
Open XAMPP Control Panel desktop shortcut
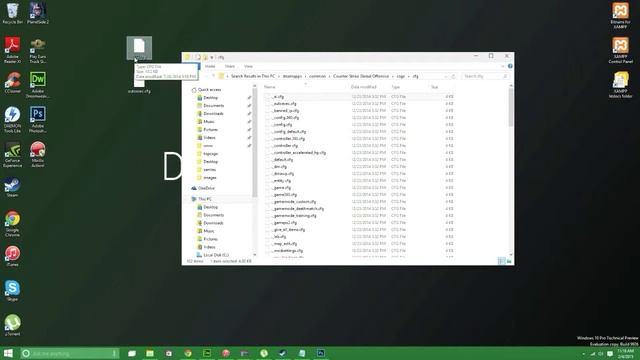click(x=620, y=50)
